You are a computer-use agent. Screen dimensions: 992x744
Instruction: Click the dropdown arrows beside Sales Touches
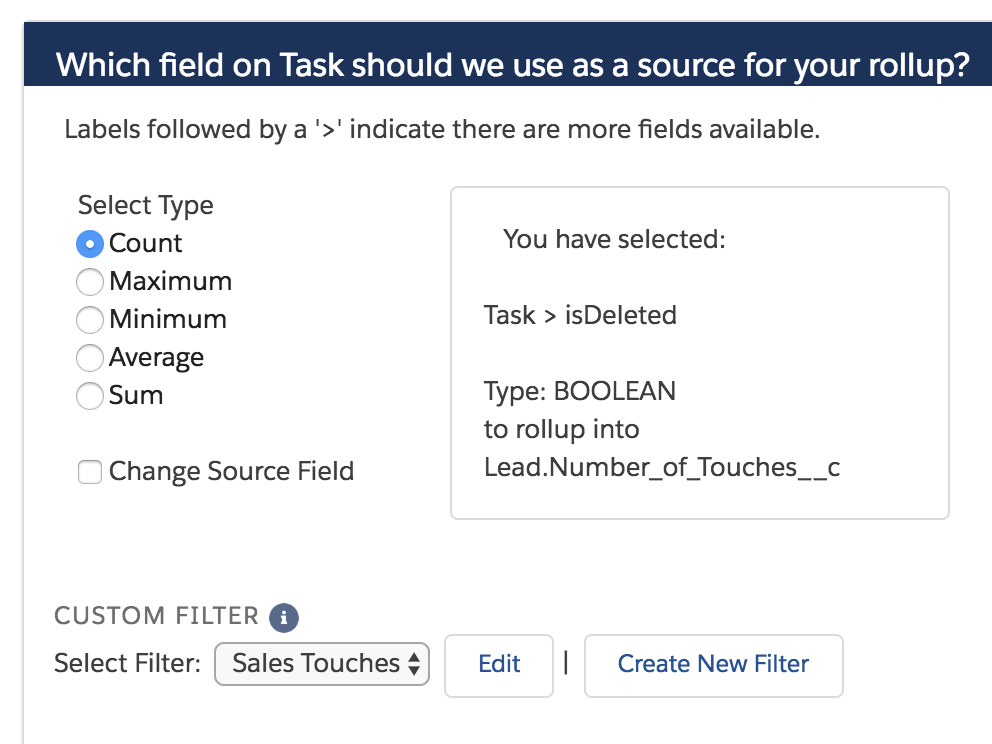pyautogui.click(x=414, y=663)
